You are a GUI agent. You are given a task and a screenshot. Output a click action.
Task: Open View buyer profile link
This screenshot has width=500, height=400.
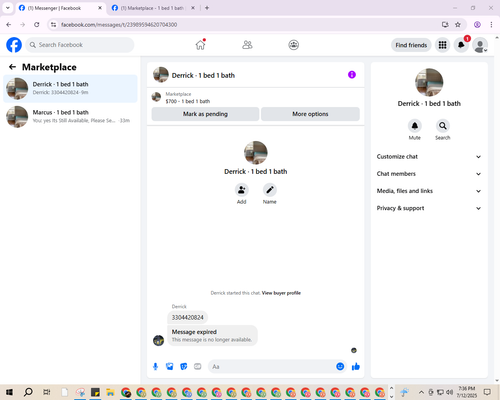coord(281,293)
